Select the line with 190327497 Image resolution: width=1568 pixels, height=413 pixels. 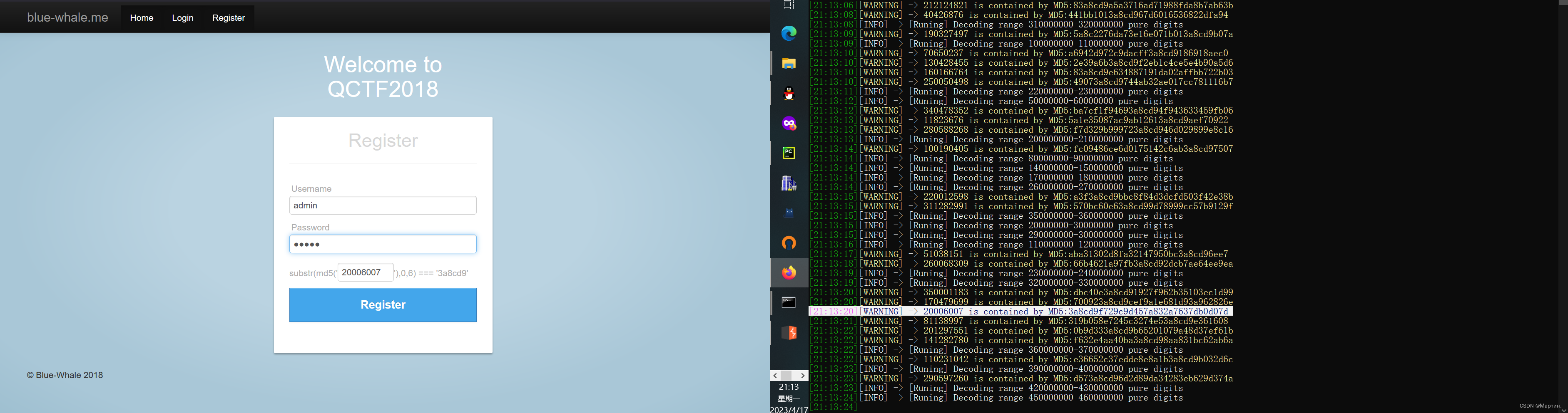point(1021,34)
